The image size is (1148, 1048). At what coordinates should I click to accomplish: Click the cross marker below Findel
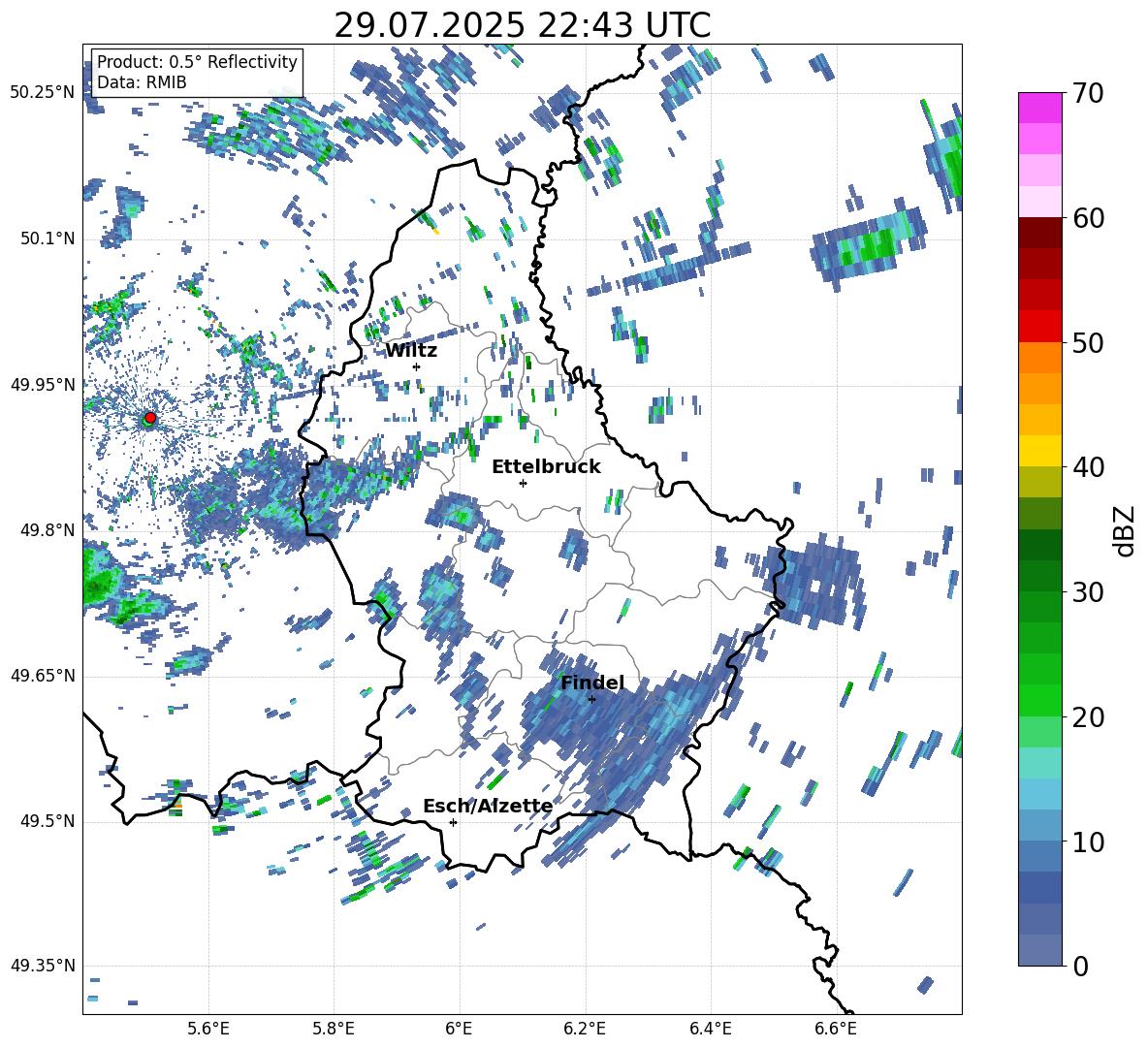pos(591,699)
